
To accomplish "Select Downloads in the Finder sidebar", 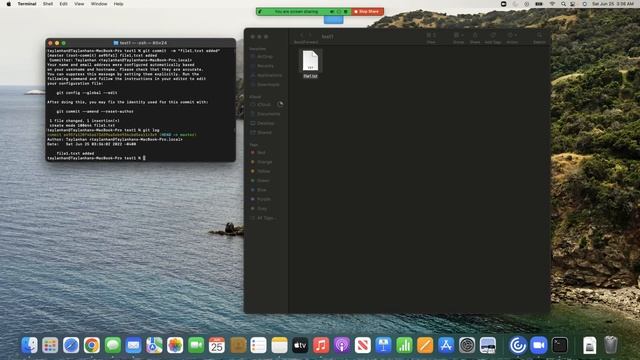I will tap(265, 84).
